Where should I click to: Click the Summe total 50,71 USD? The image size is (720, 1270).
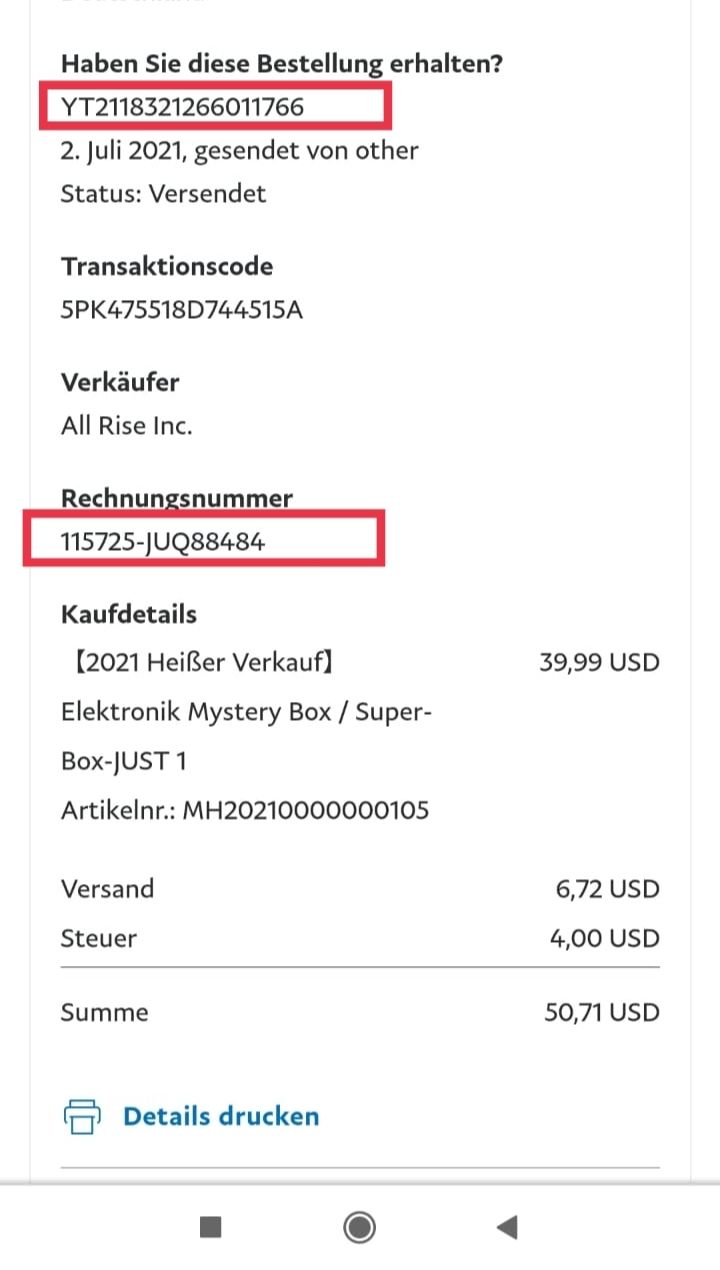coord(602,1012)
